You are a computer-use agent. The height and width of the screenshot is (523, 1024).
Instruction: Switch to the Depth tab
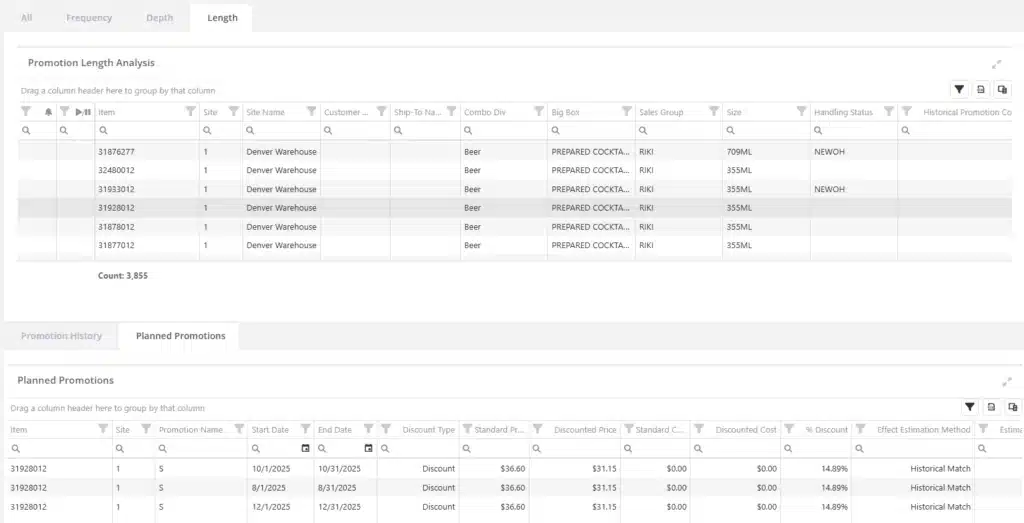pos(159,18)
